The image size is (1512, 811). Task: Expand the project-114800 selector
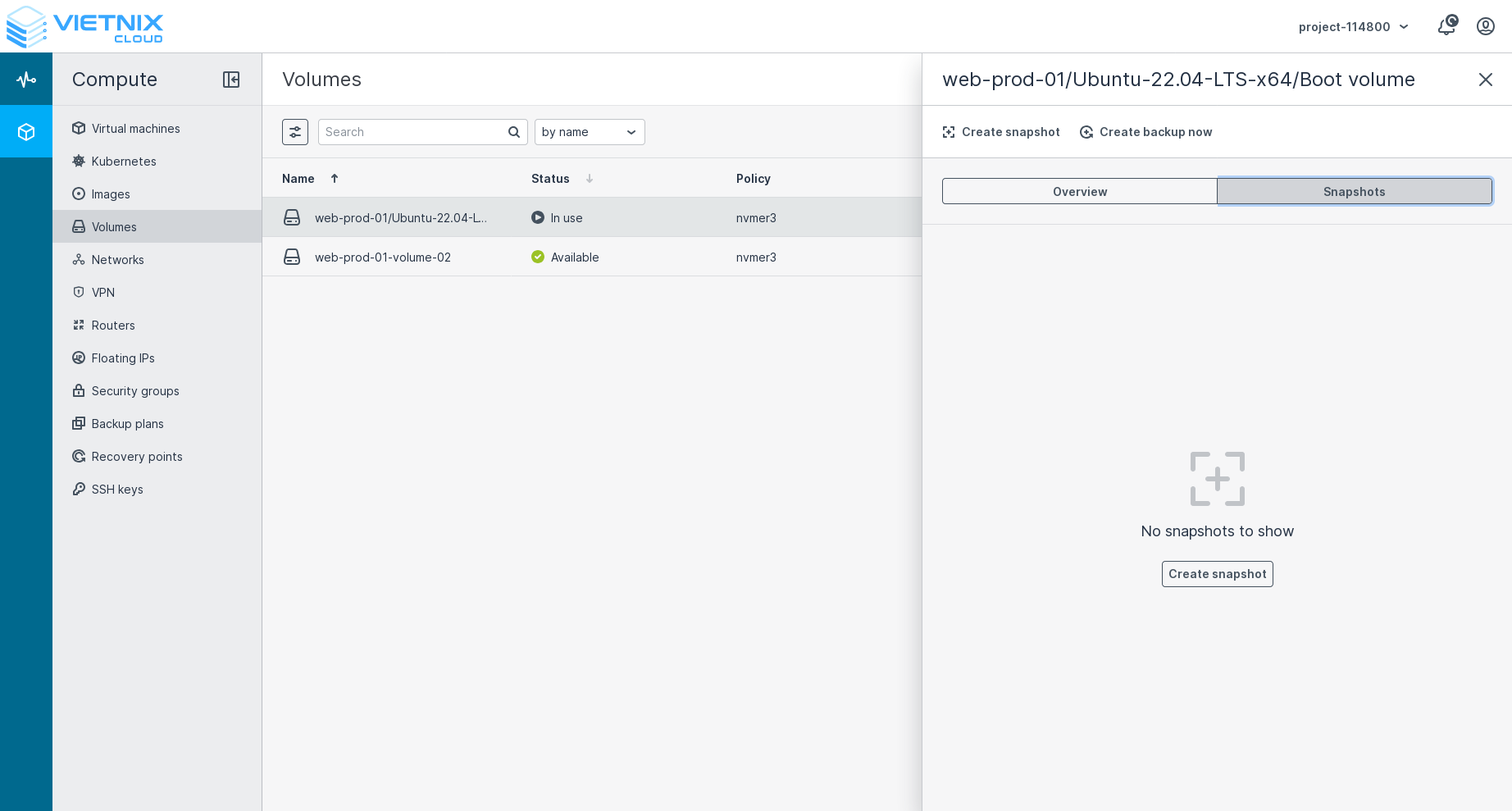click(x=1353, y=27)
